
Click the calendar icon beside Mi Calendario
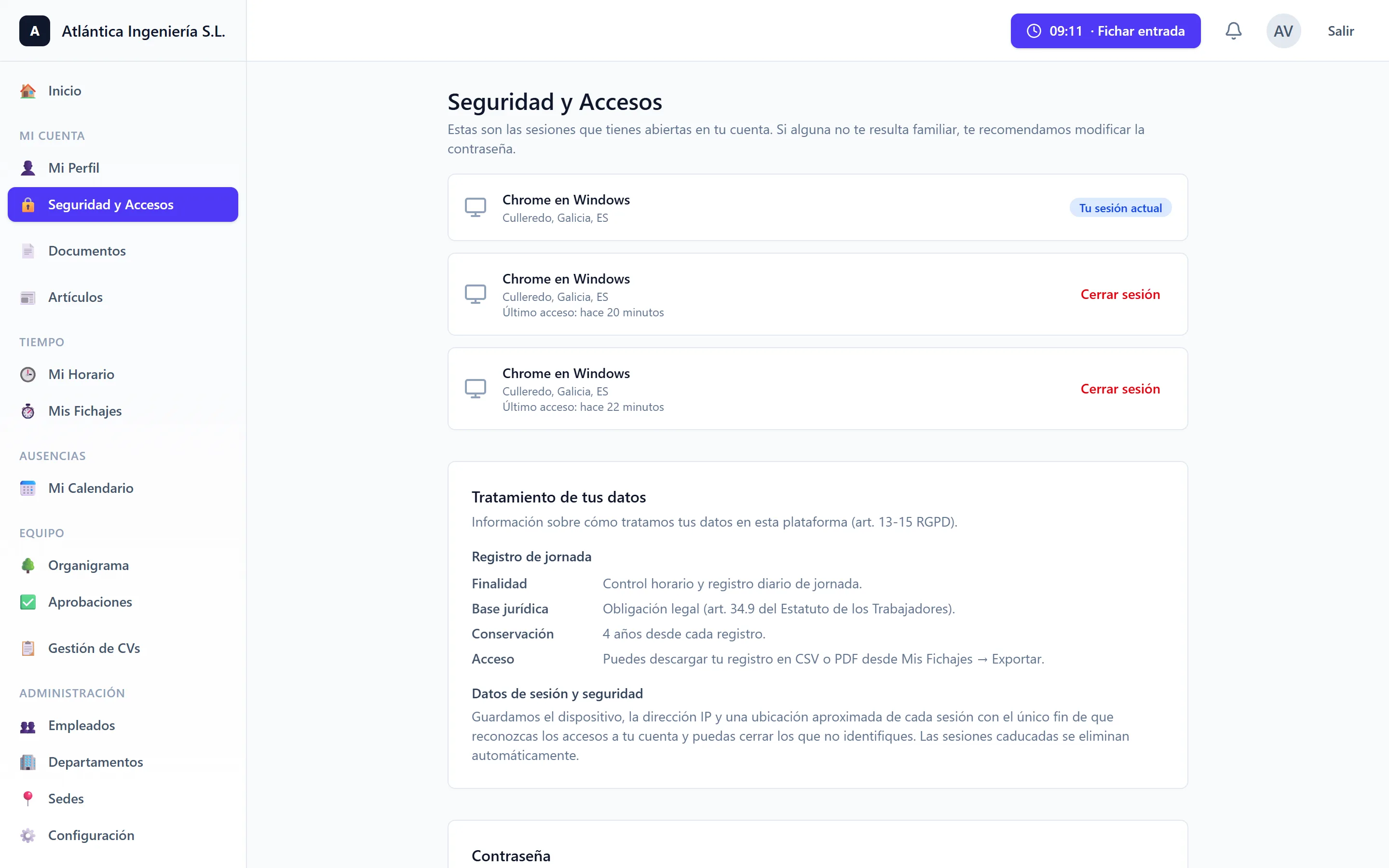pyautogui.click(x=27, y=488)
